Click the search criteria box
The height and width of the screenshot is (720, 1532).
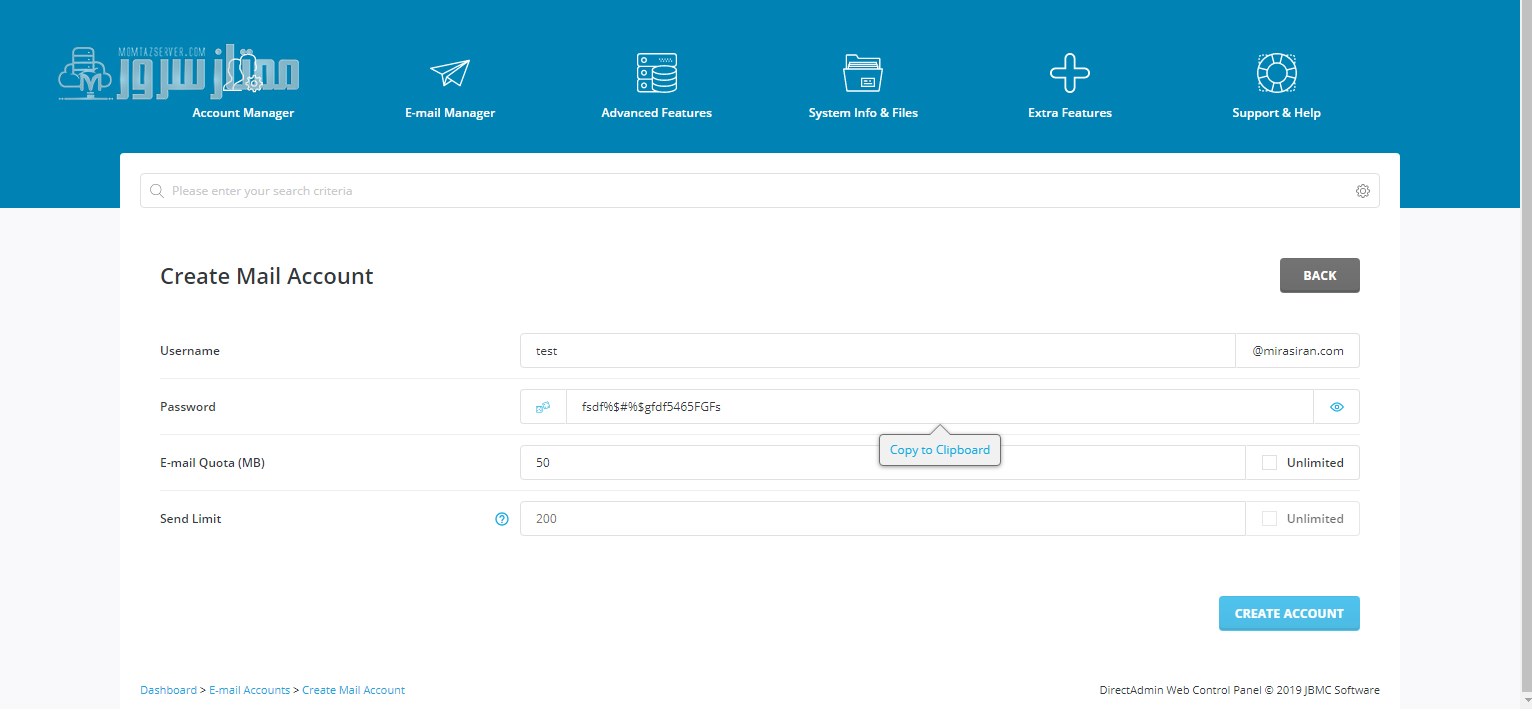(x=760, y=191)
